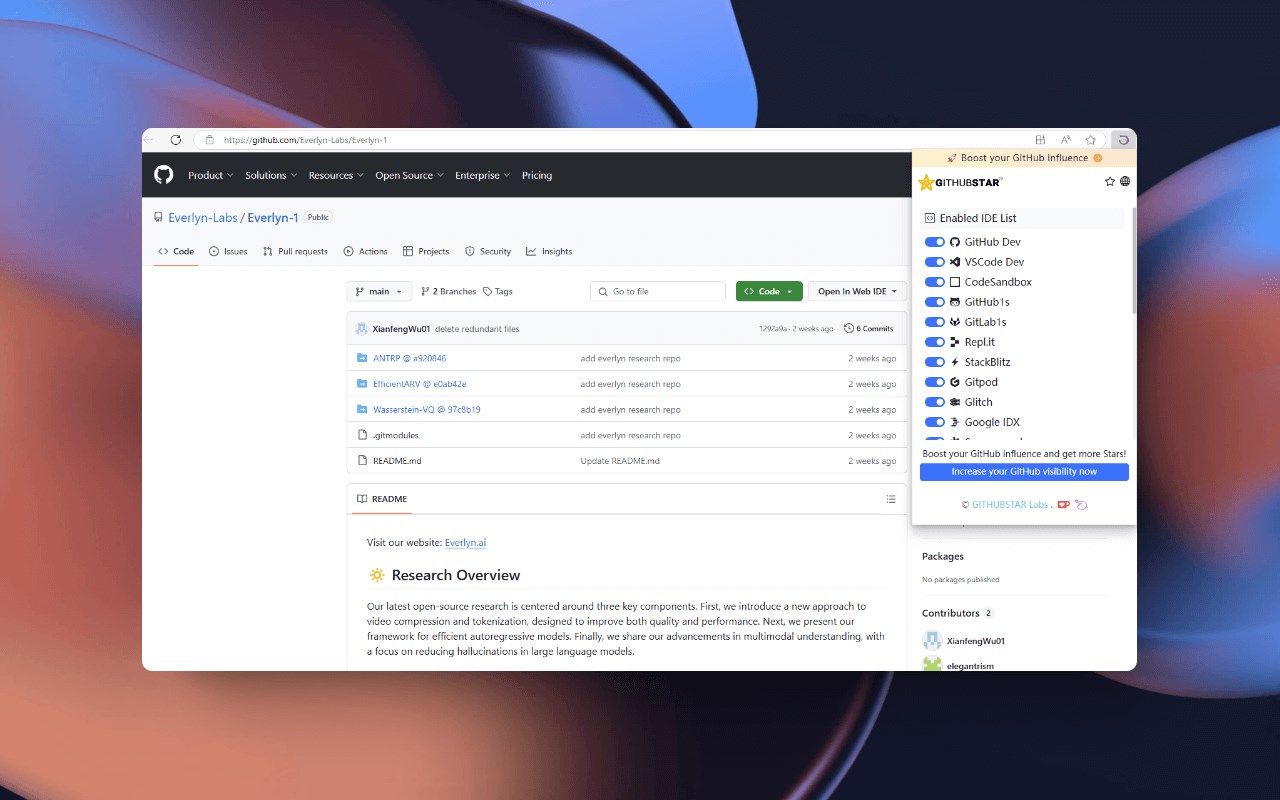Go to the Actions tab
1280x800 pixels.
pos(365,251)
